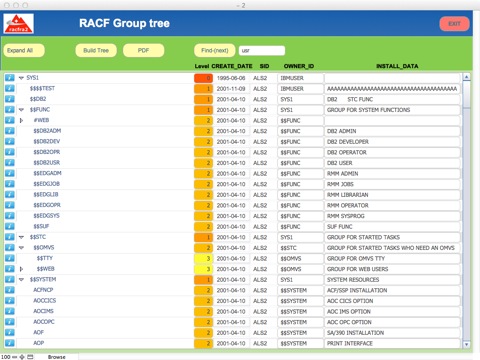Click the icon in the $$EDGJOB row

click(x=10, y=184)
